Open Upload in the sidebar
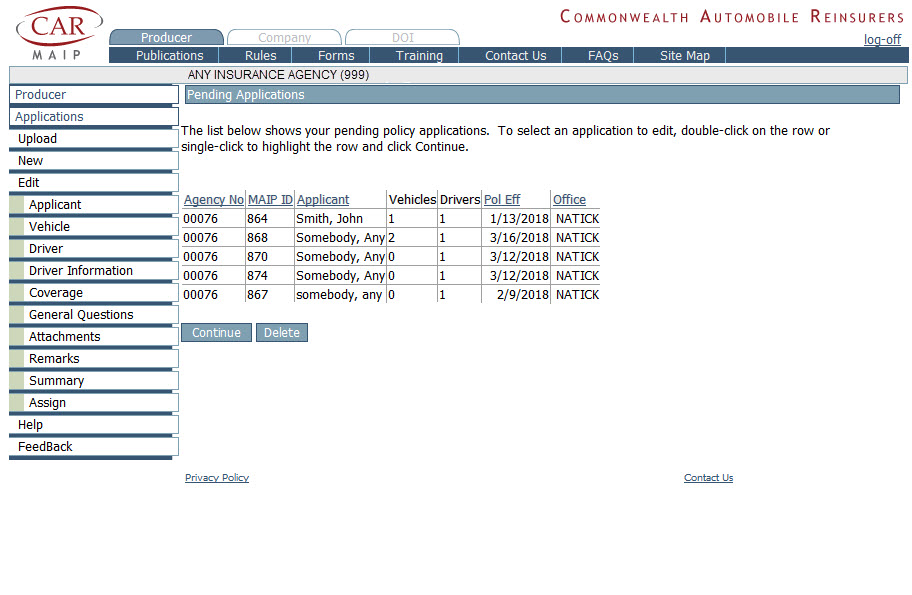 point(38,139)
